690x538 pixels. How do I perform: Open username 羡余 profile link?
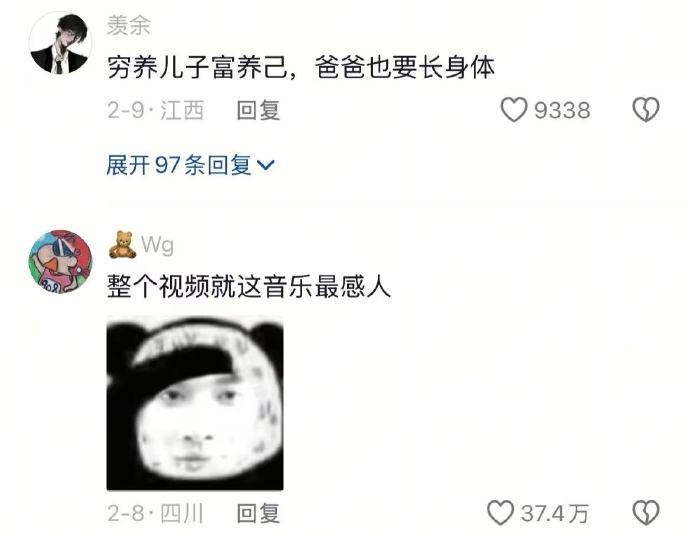[x=128, y=25]
